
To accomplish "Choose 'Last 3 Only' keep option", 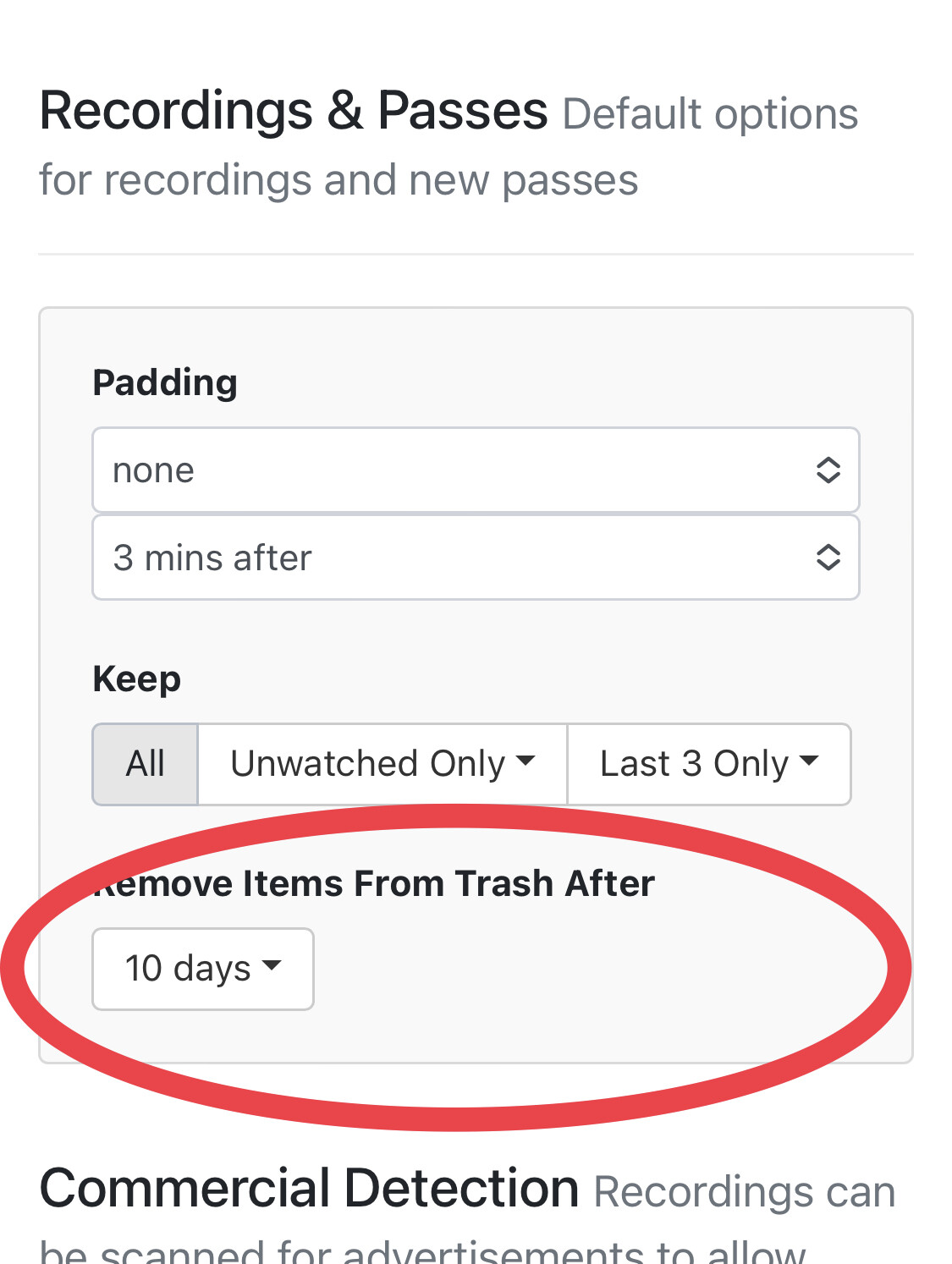I will [694, 764].
